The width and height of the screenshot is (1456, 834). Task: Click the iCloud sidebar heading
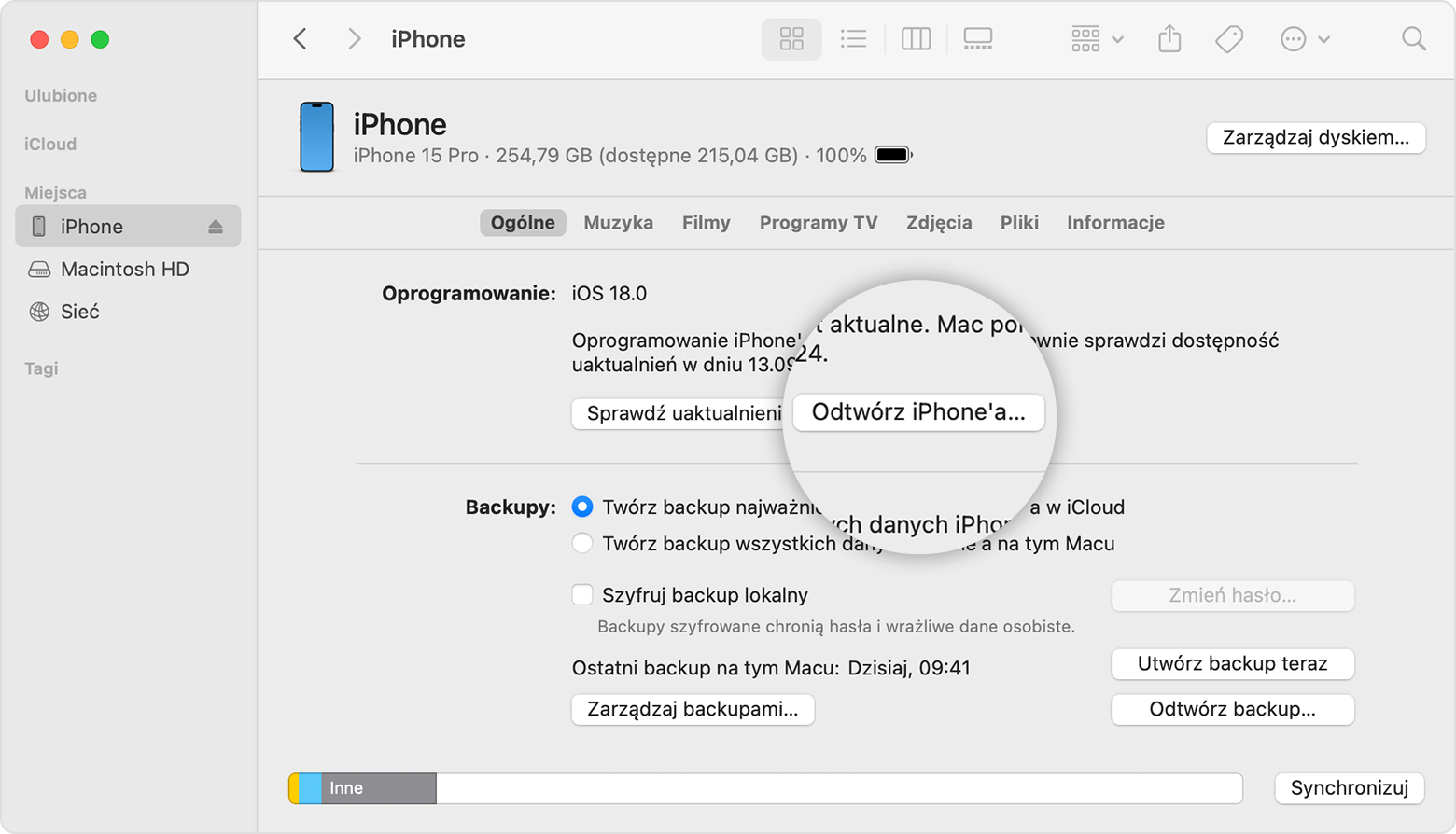click(50, 145)
